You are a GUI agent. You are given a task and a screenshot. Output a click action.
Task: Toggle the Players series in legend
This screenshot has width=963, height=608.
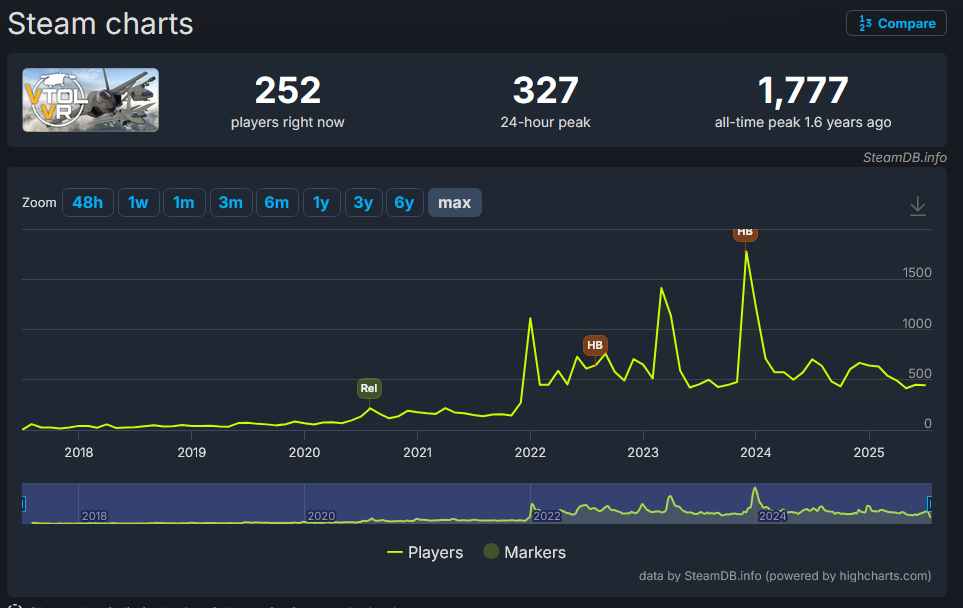point(425,552)
